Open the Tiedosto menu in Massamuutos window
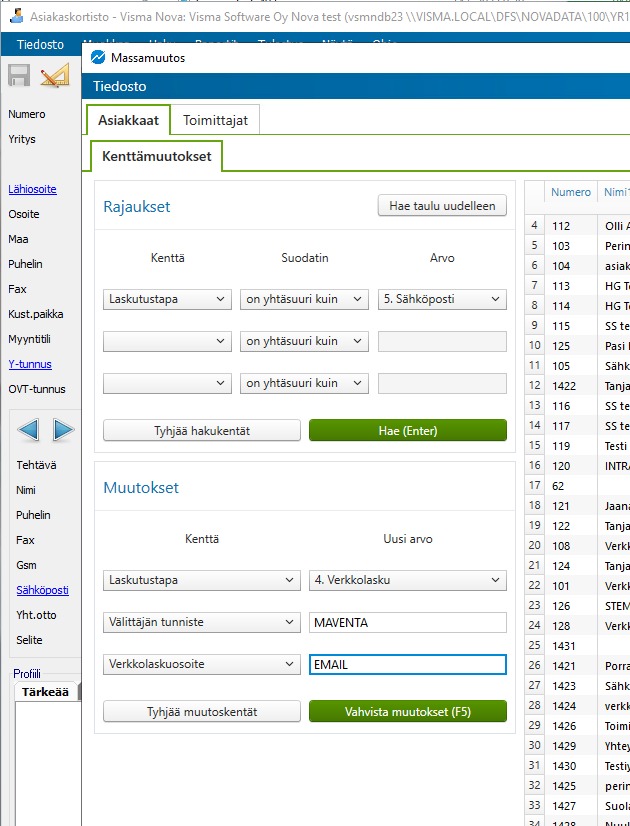630x826 pixels. click(x=120, y=86)
